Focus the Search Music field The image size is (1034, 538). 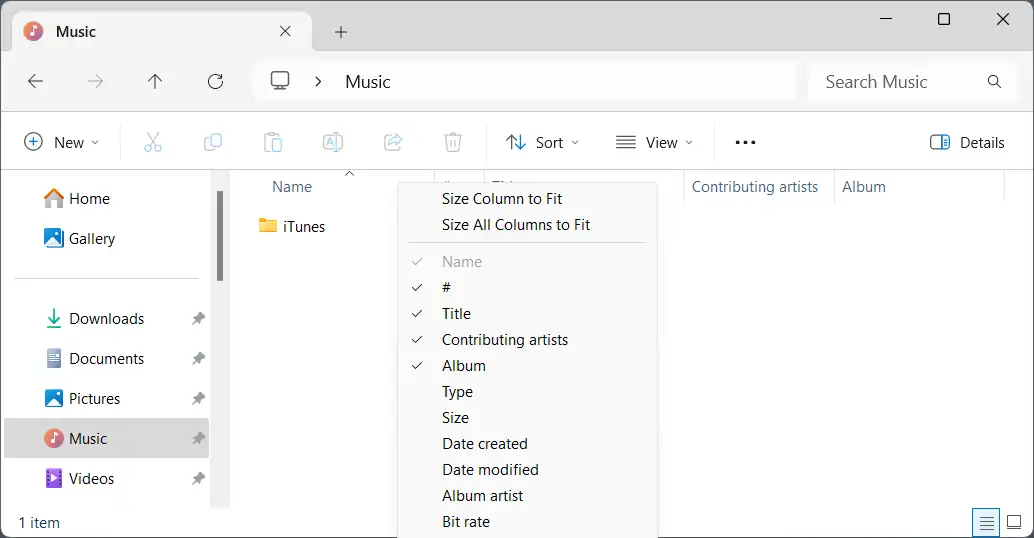[x=895, y=82]
